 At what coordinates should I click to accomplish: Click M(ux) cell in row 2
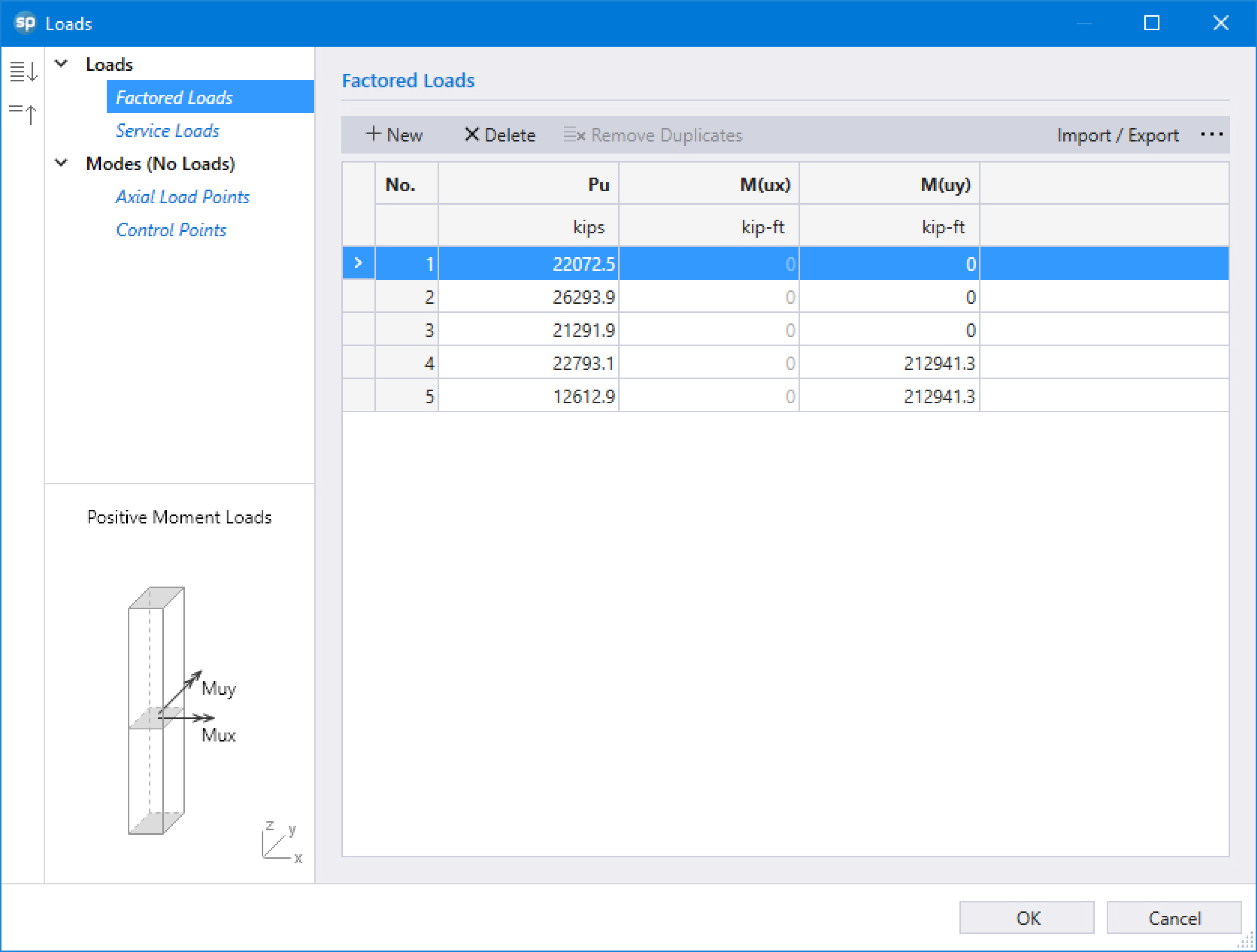click(x=709, y=297)
